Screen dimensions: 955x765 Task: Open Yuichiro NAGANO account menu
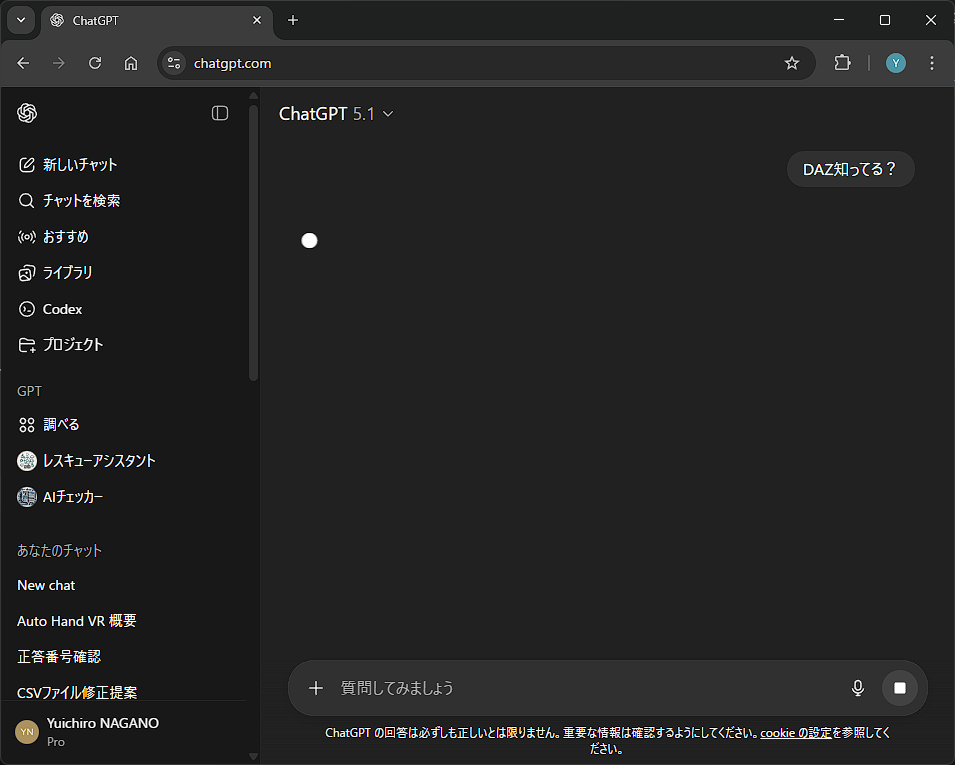pos(100,731)
